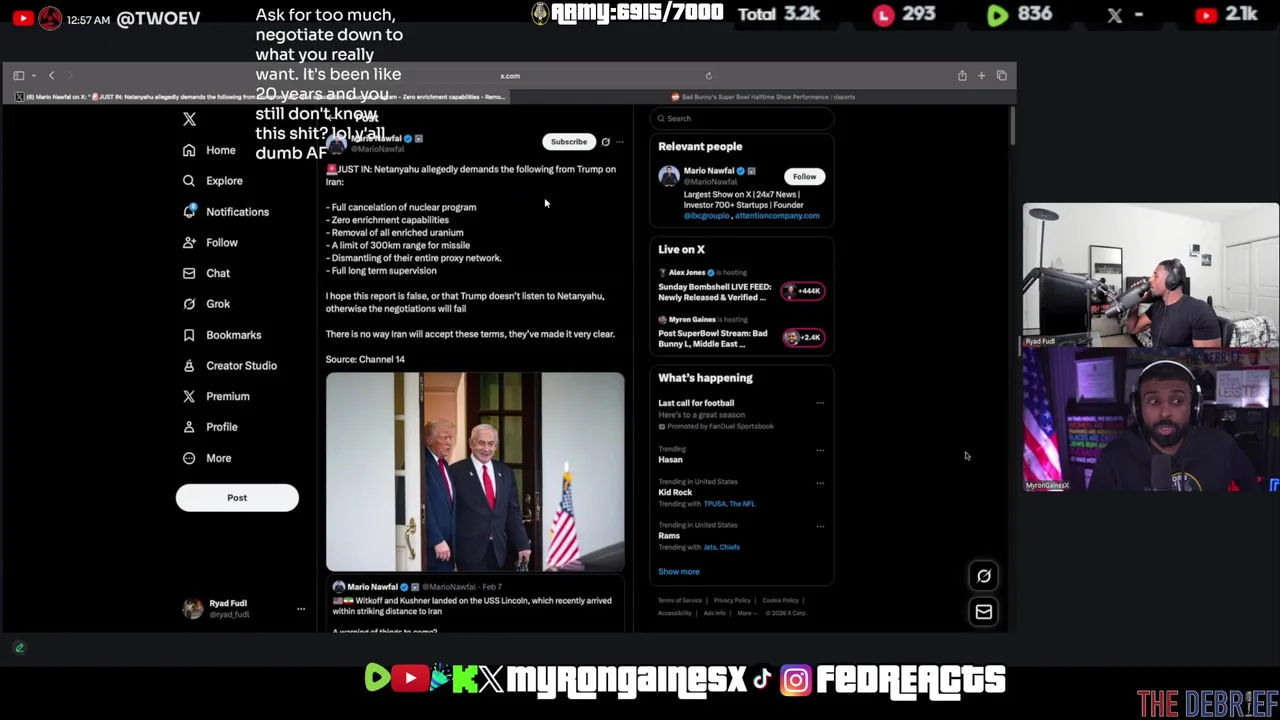The image size is (1280, 720).
Task: Open trending topic Kid Rock
Action: click(675, 492)
